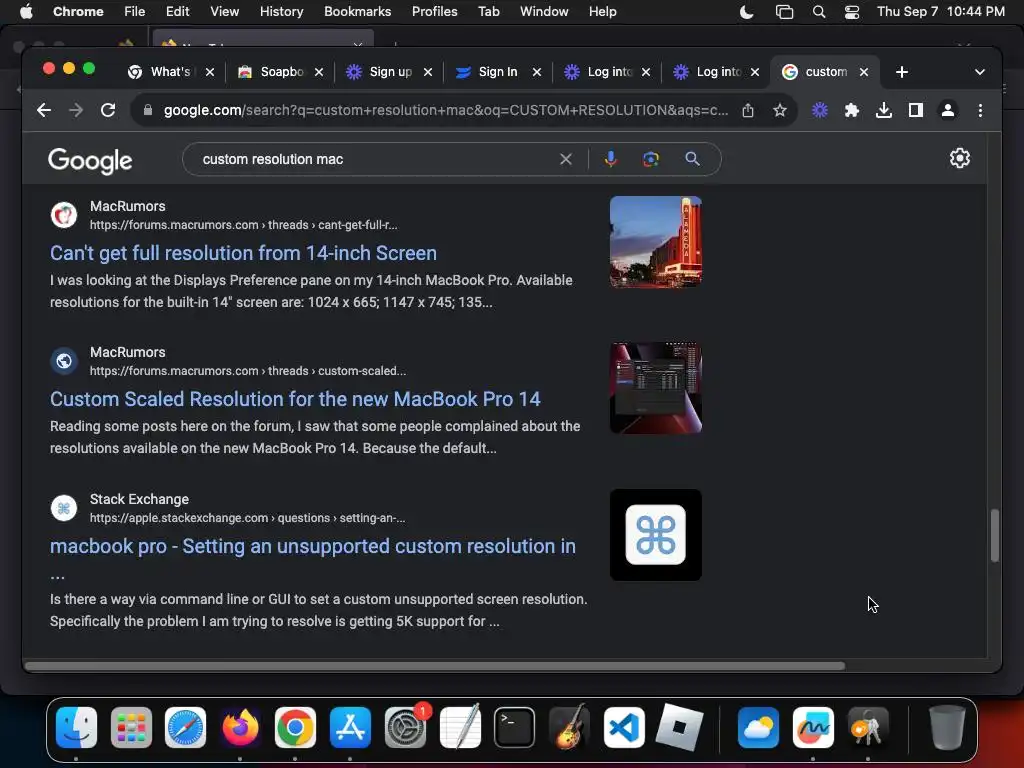This screenshot has height=768, width=1024.
Task: Expand the tab search chevron
Action: tap(980, 72)
